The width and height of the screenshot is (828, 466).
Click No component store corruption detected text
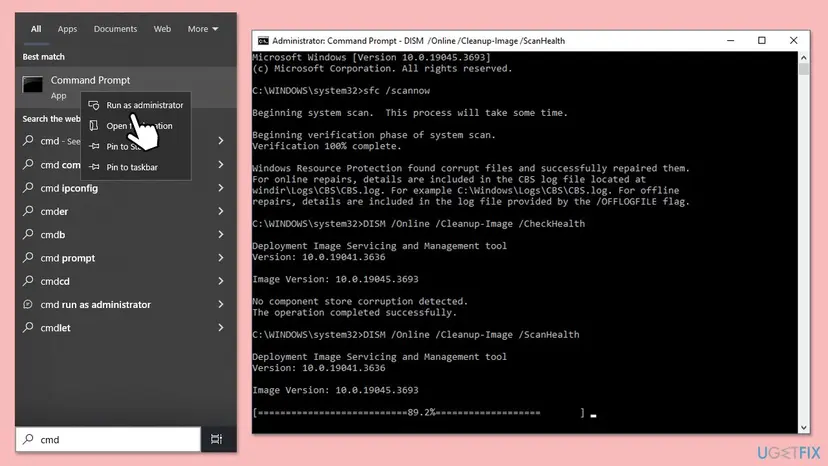(360, 301)
